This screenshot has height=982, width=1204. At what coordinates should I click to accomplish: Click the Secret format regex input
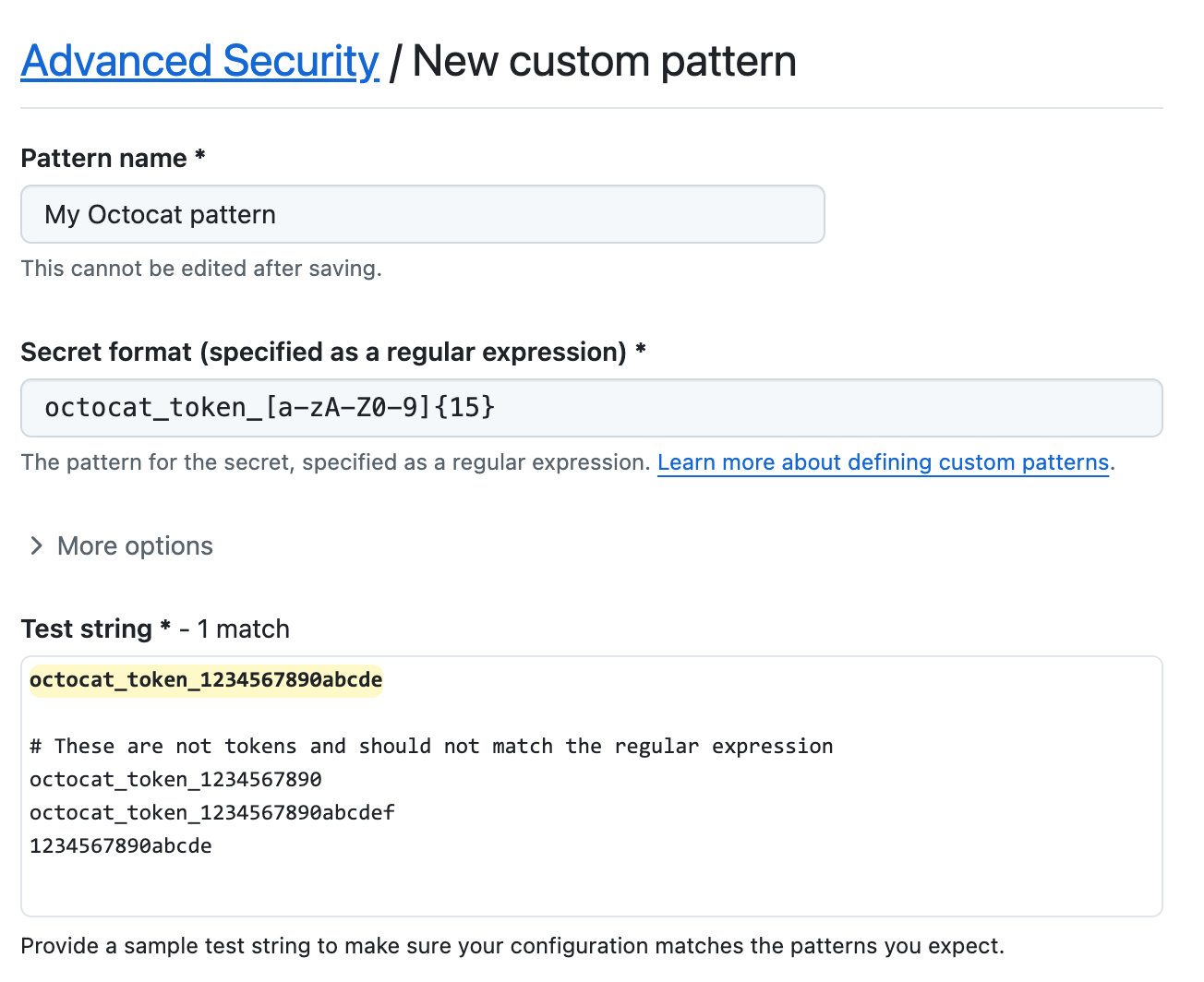pyautogui.click(x=591, y=407)
